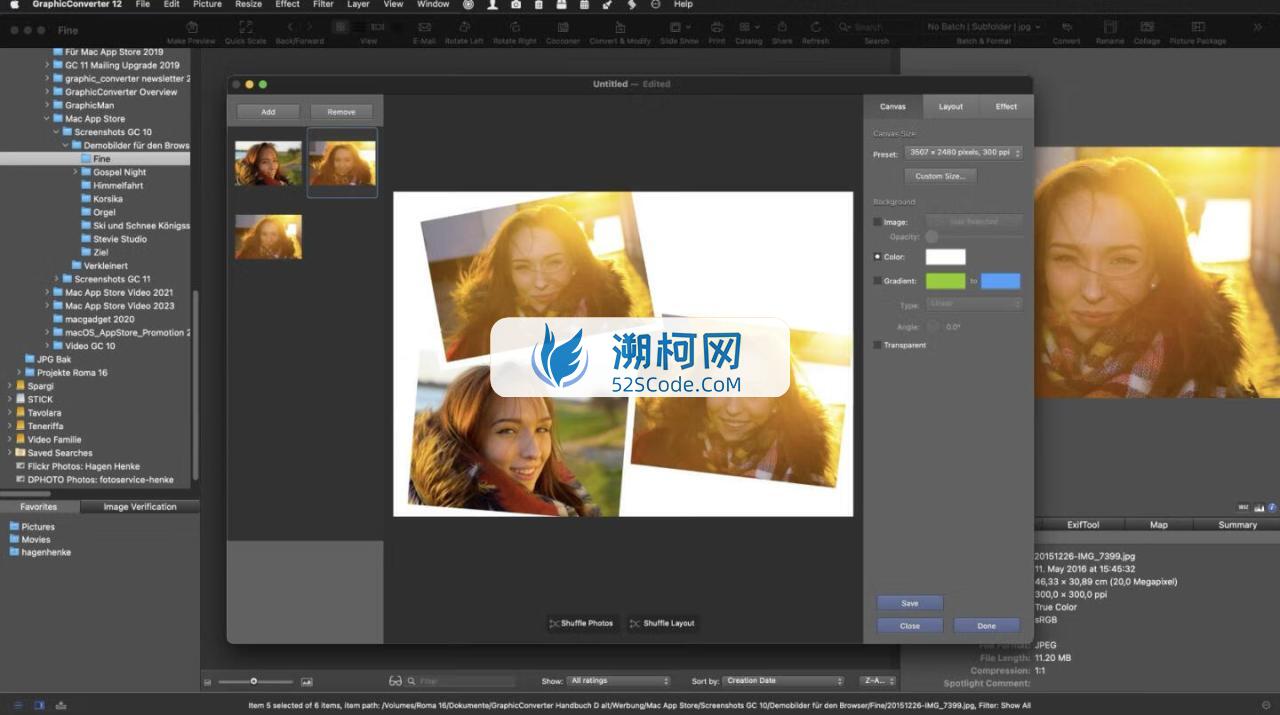Click the small thumbnail size icon in the browser bottom bar
This screenshot has width=1280, height=715.
tap(208, 682)
